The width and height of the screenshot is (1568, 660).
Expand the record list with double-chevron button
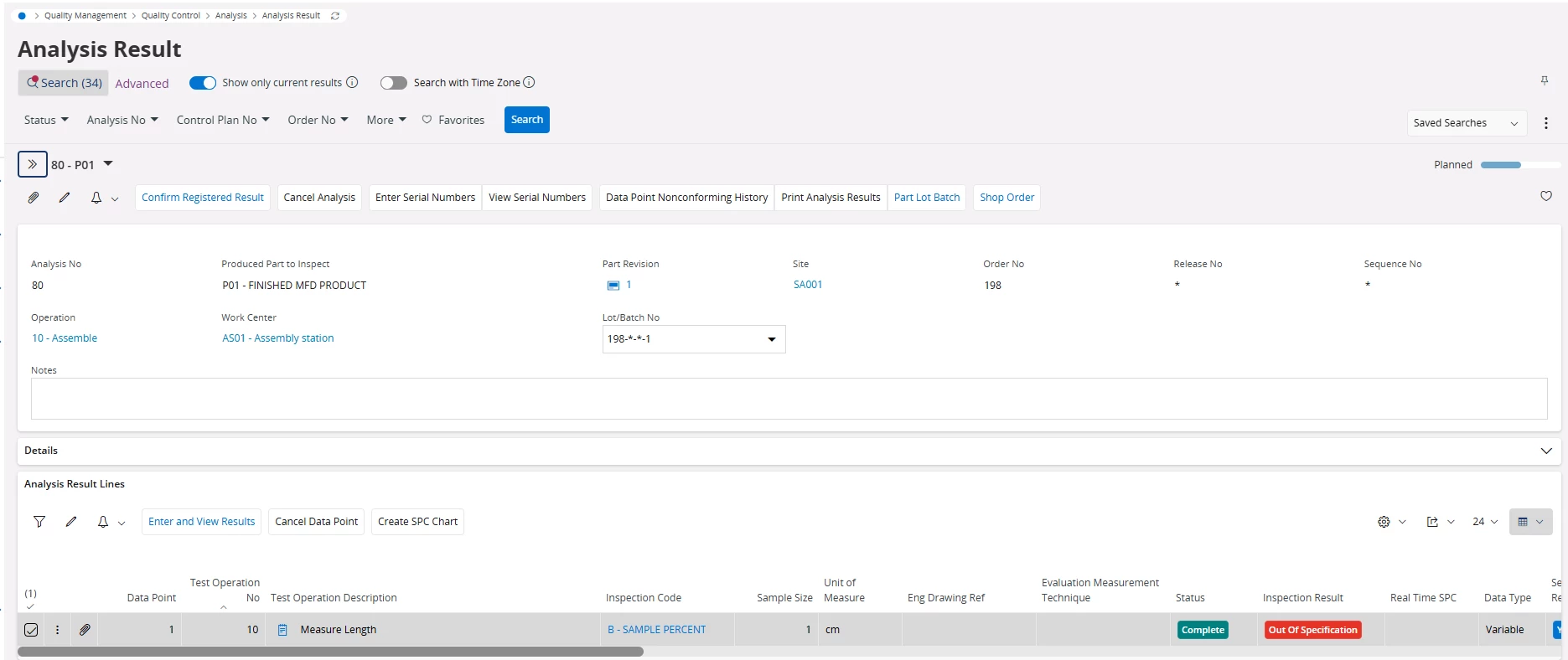tap(33, 164)
